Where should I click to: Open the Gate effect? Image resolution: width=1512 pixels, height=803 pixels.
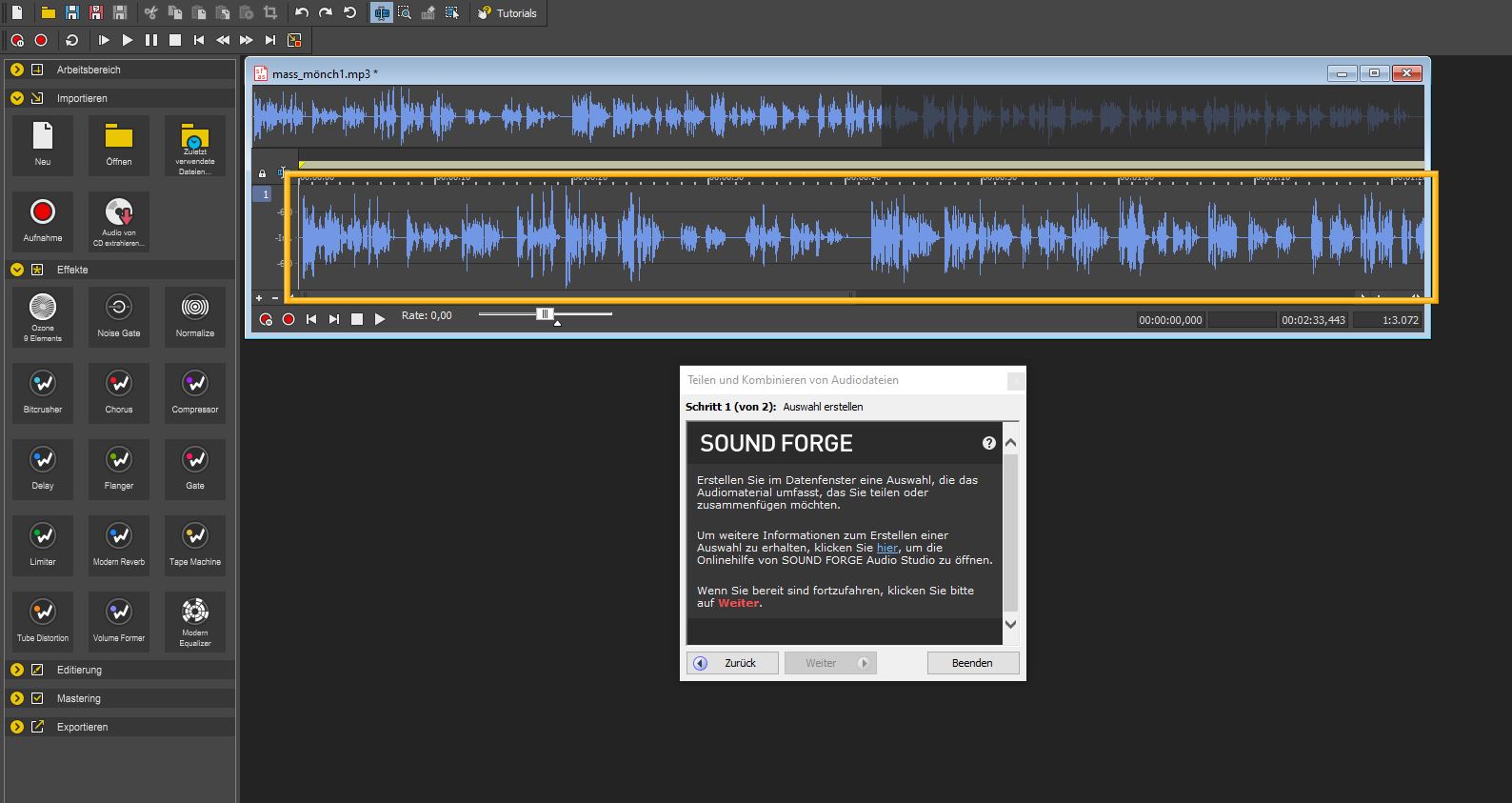click(x=195, y=470)
